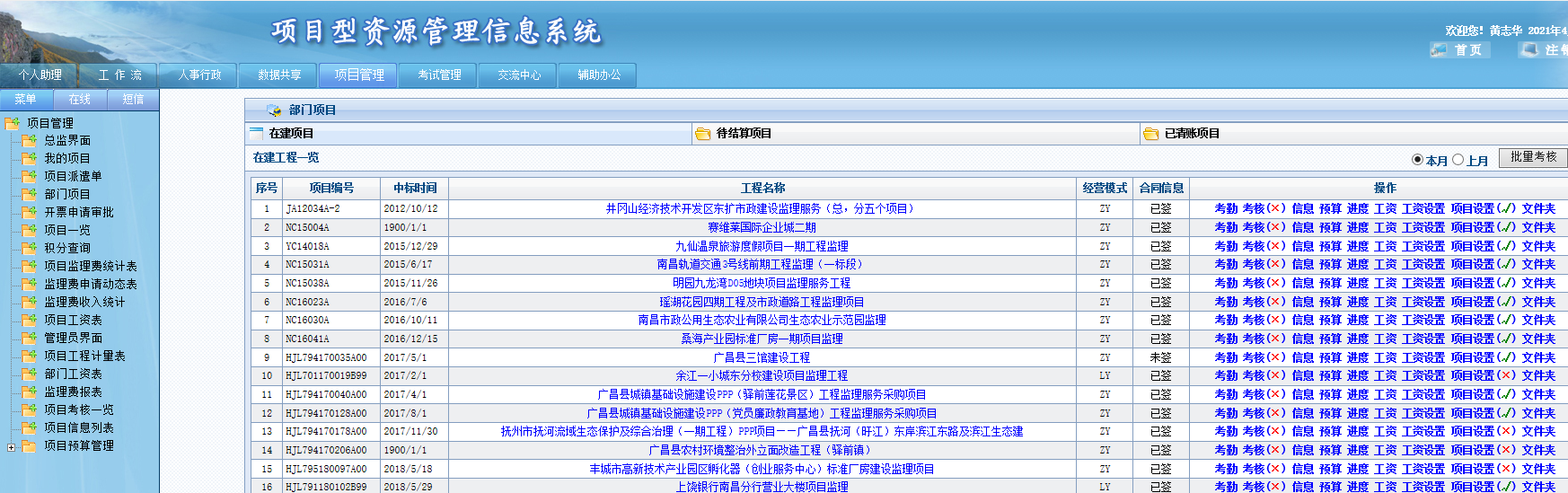Select the 上月 radio button
The height and width of the screenshot is (493, 1568).
click(x=1458, y=160)
